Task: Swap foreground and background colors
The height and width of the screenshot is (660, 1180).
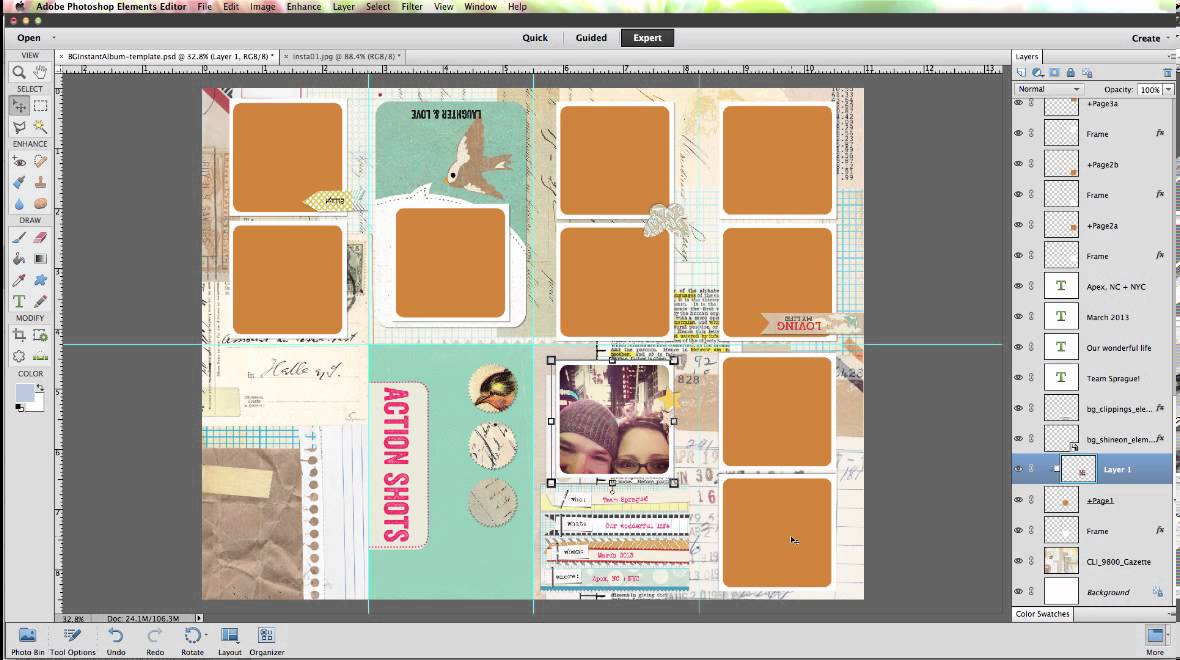Action: pos(39,388)
